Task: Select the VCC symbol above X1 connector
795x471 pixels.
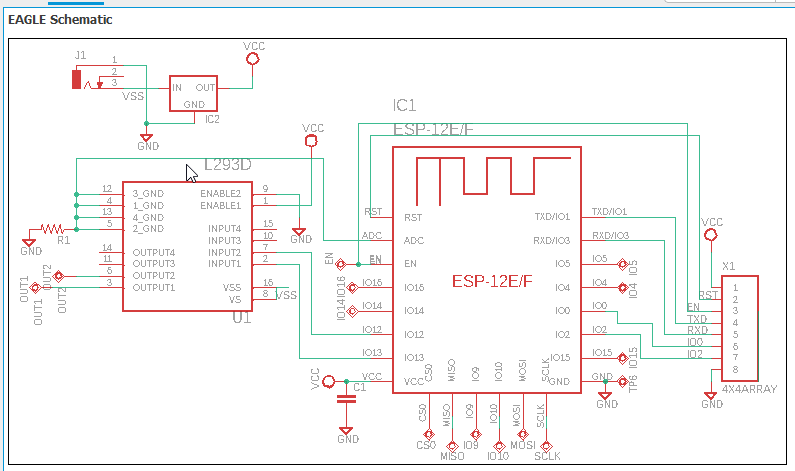Action: click(711, 234)
